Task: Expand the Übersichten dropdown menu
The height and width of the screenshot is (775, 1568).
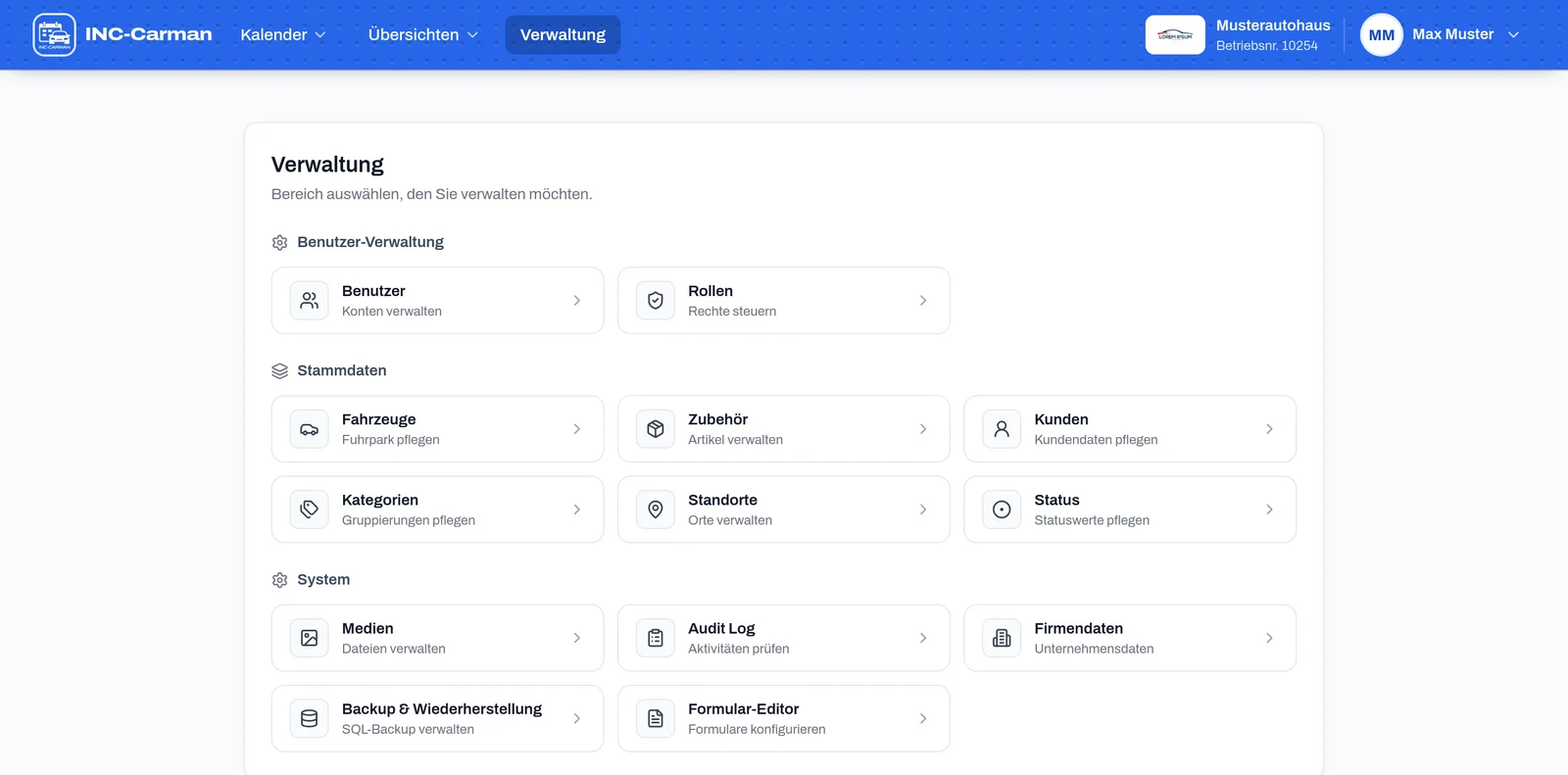Action: 423,35
